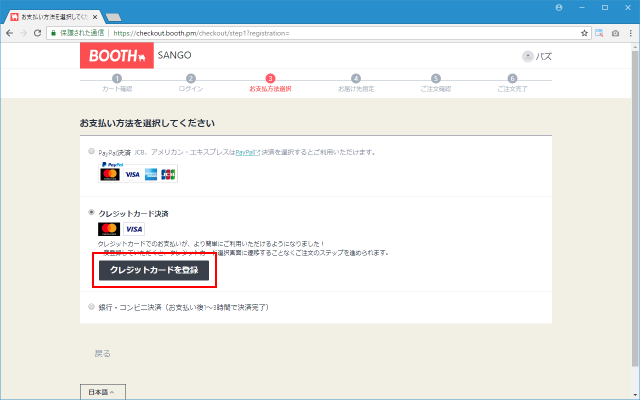The width and height of the screenshot is (640, 400).
Task: Open a new tab
Action: (113, 17)
